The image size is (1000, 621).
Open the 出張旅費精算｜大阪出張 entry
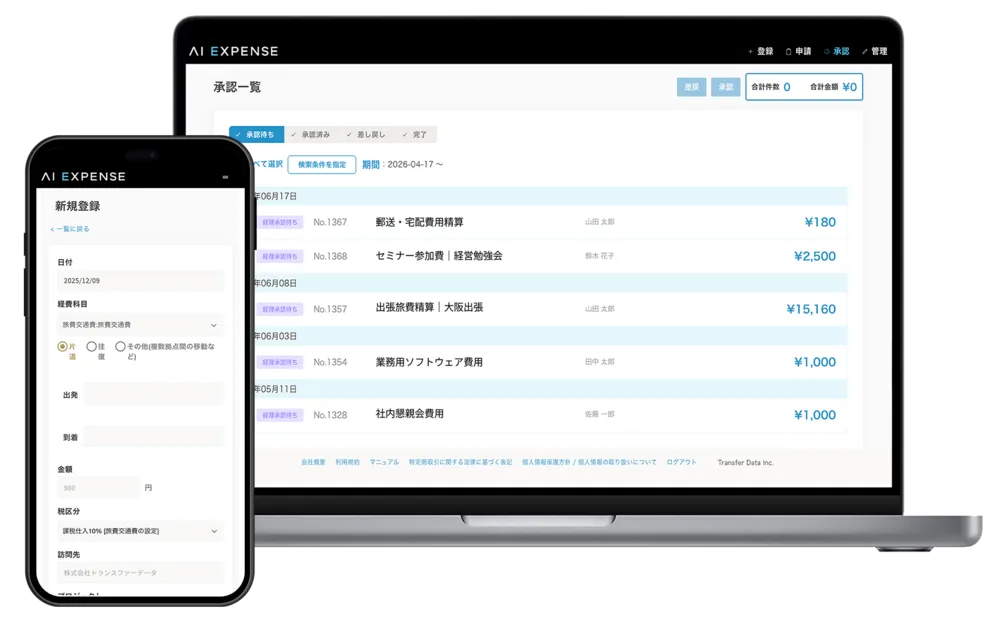(429, 307)
